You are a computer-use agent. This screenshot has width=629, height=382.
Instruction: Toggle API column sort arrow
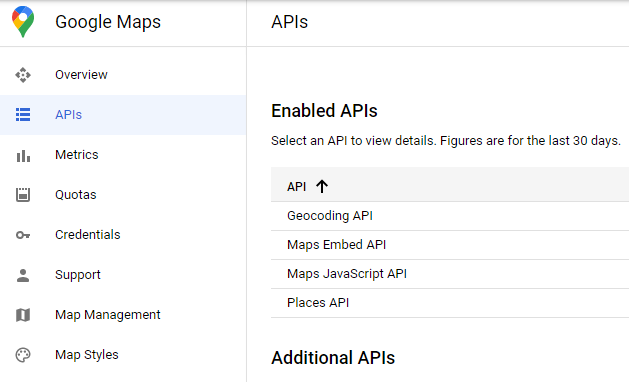tap(322, 187)
